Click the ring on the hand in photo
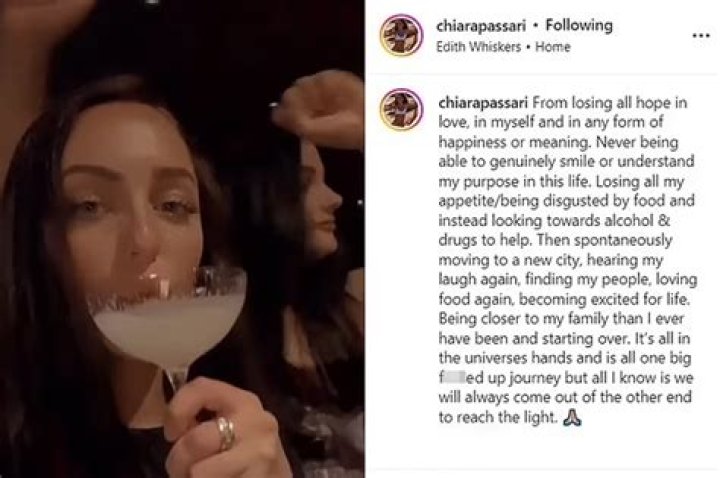Image resolution: width=720 pixels, height=478 pixels. (227, 431)
